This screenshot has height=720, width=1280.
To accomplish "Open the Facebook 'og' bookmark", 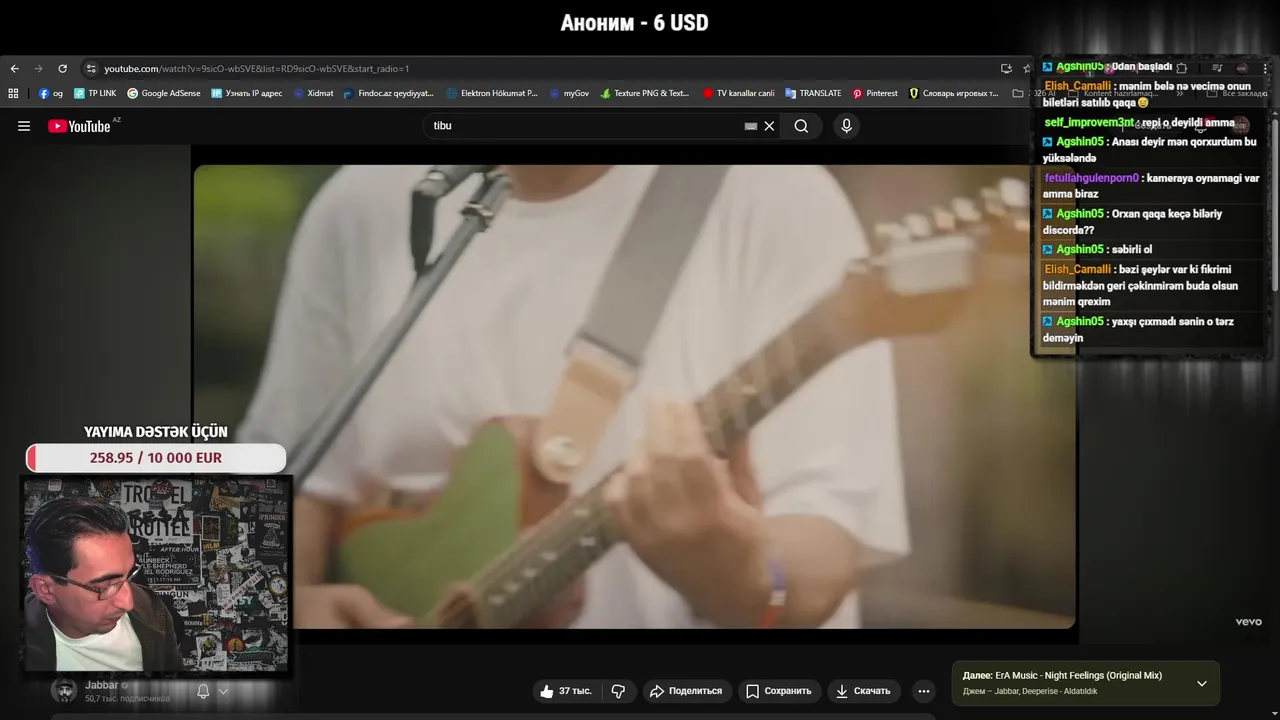I will (50, 93).
